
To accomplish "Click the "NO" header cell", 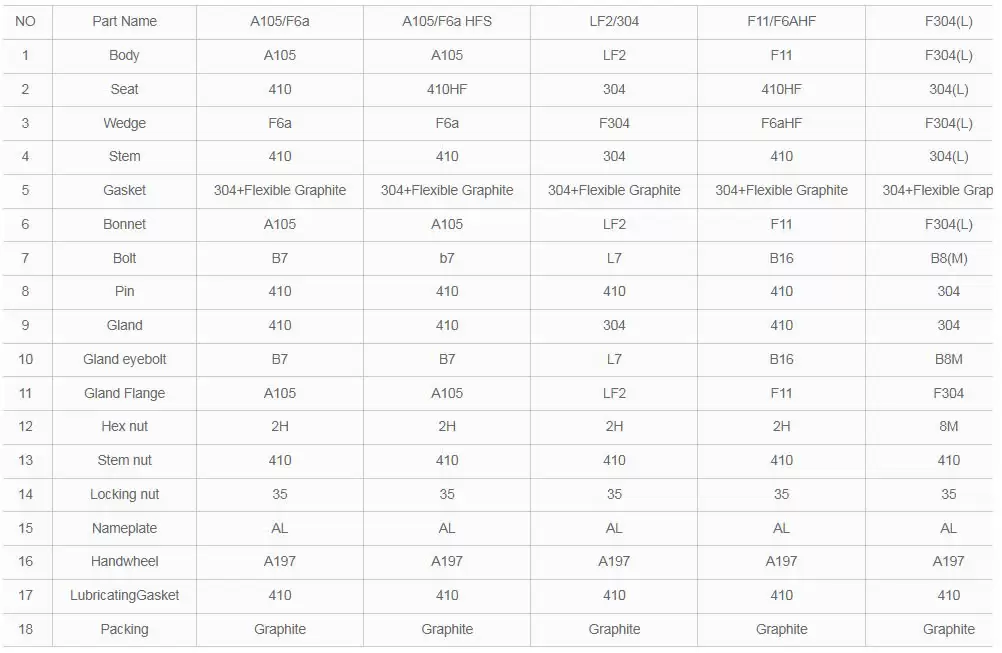I will click(25, 21).
